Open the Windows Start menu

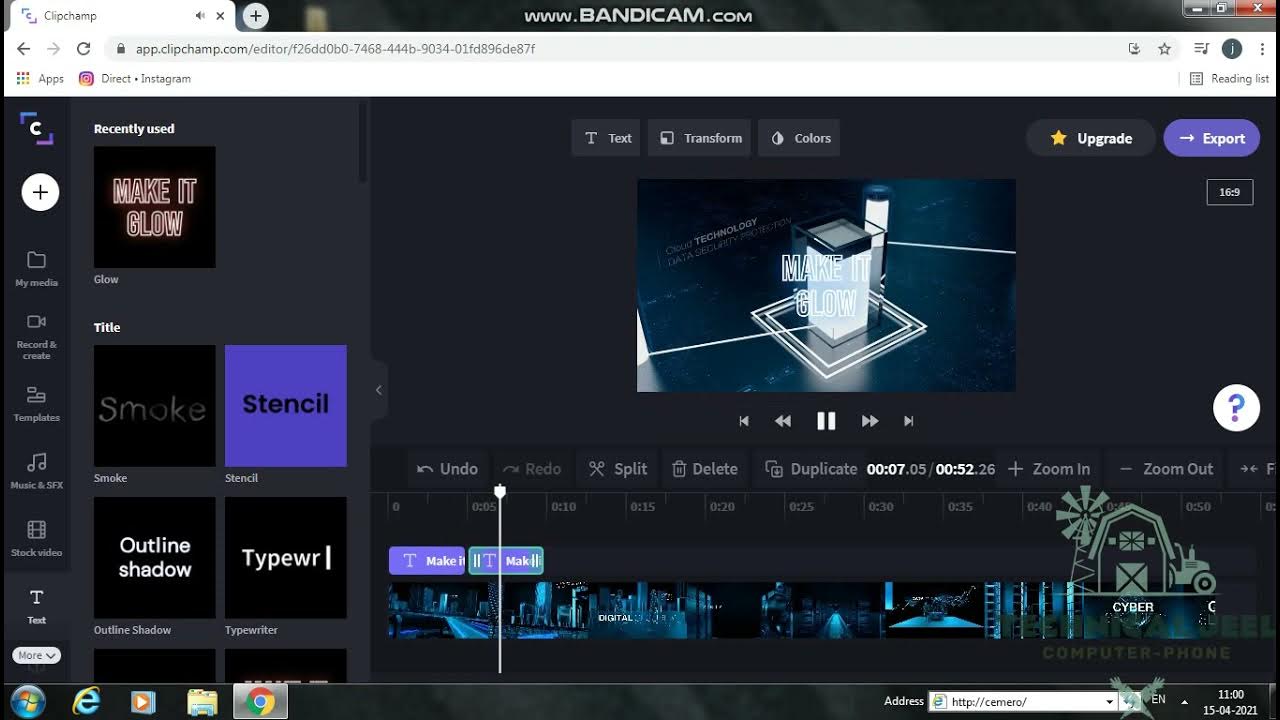click(x=27, y=702)
